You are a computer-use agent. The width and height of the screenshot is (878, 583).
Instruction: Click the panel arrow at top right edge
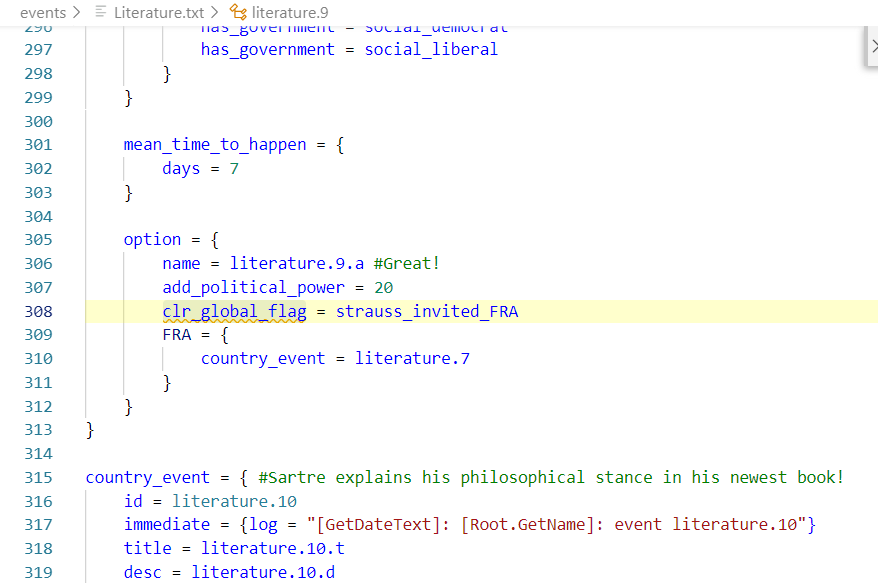[x=874, y=46]
